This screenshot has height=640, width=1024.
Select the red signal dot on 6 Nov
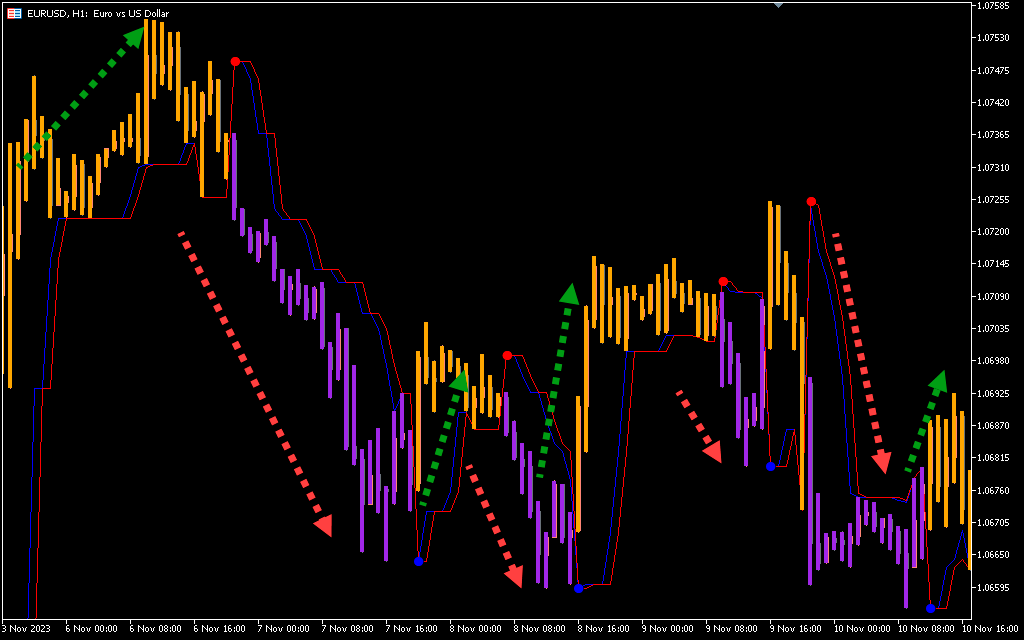click(x=235, y=61)
